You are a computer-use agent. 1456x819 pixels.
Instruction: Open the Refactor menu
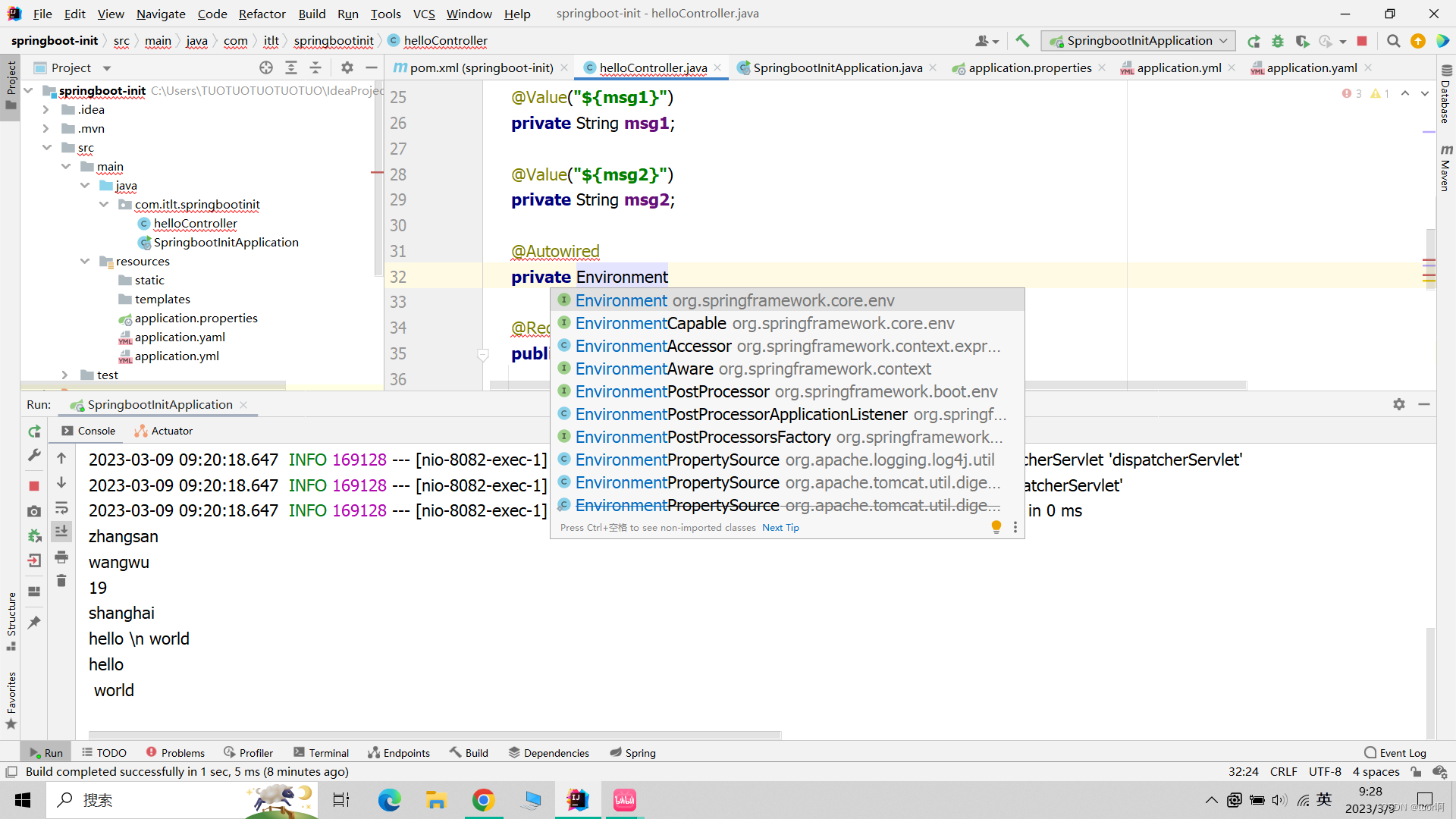262,14
